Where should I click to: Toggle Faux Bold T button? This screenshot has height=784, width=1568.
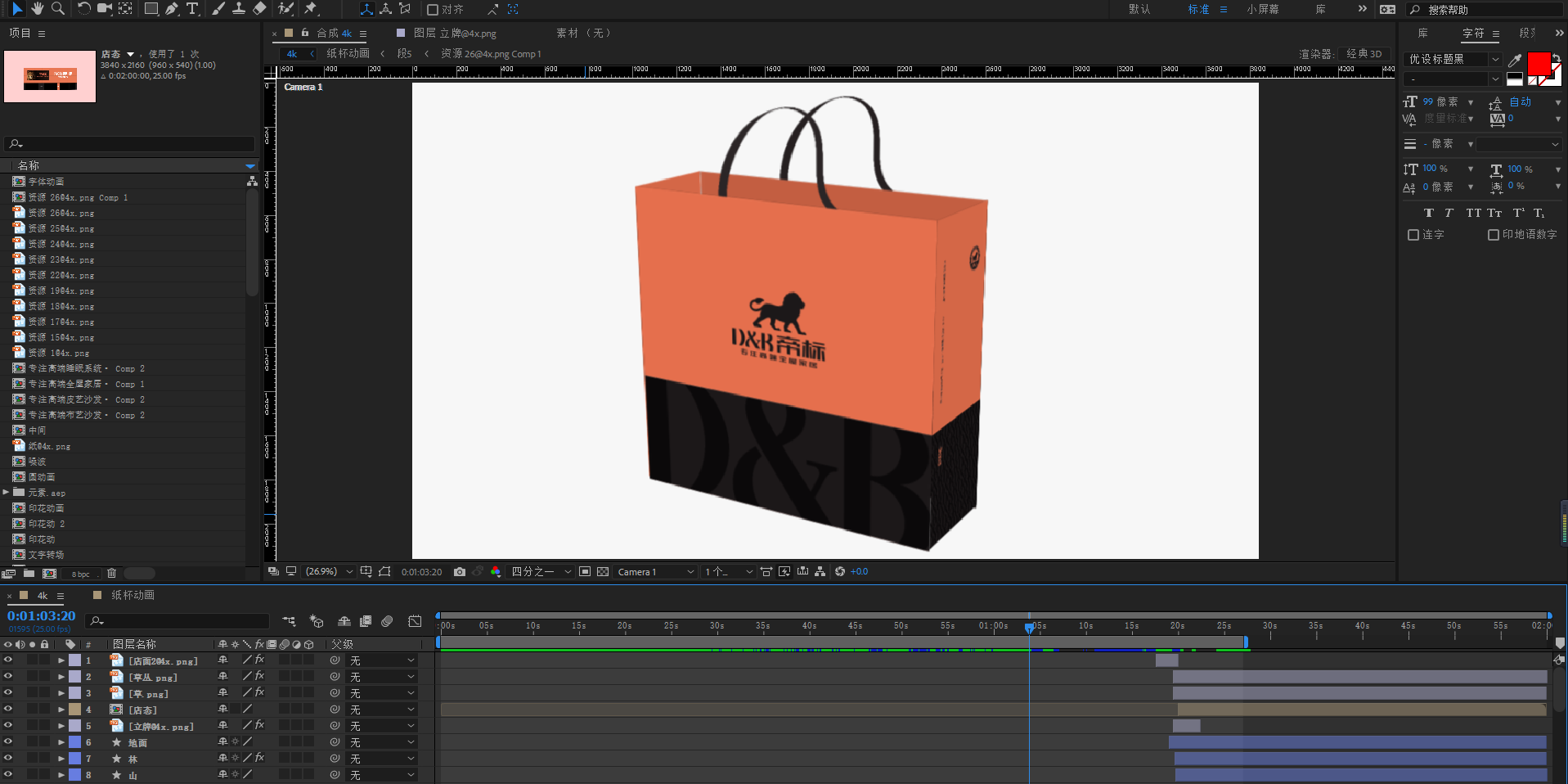pyautogui.click(x=1429, y=213)
